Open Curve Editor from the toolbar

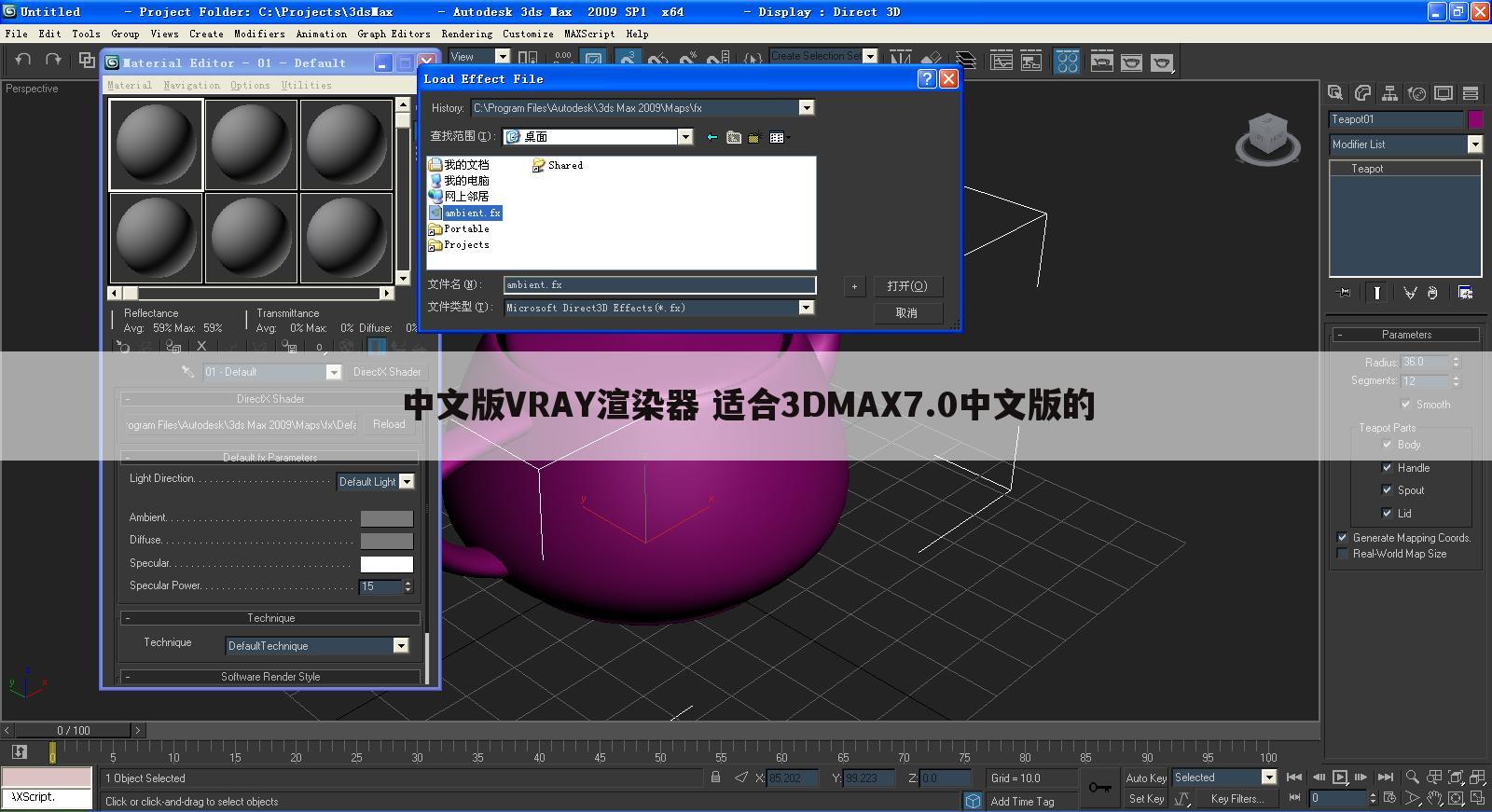(x=1002, y=62)
